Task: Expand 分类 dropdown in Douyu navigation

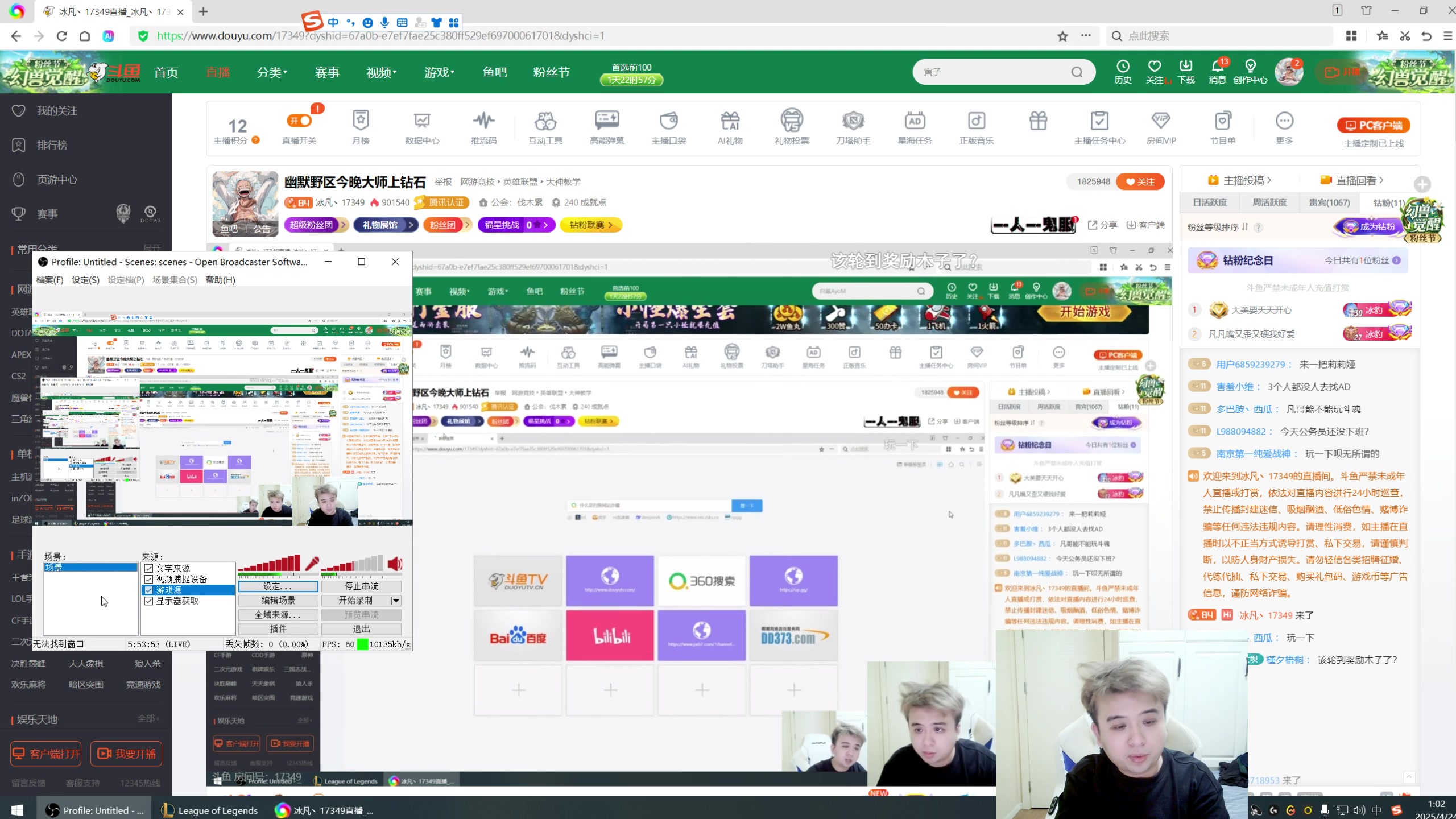Action: point(272,72)
